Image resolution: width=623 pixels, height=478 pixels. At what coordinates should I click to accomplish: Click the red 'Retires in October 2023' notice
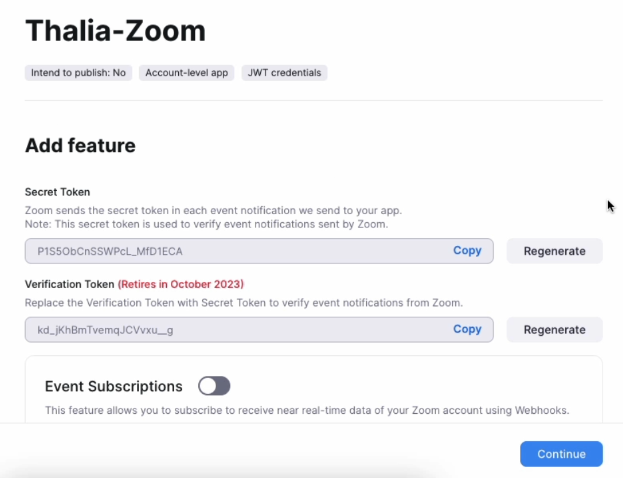181,284
